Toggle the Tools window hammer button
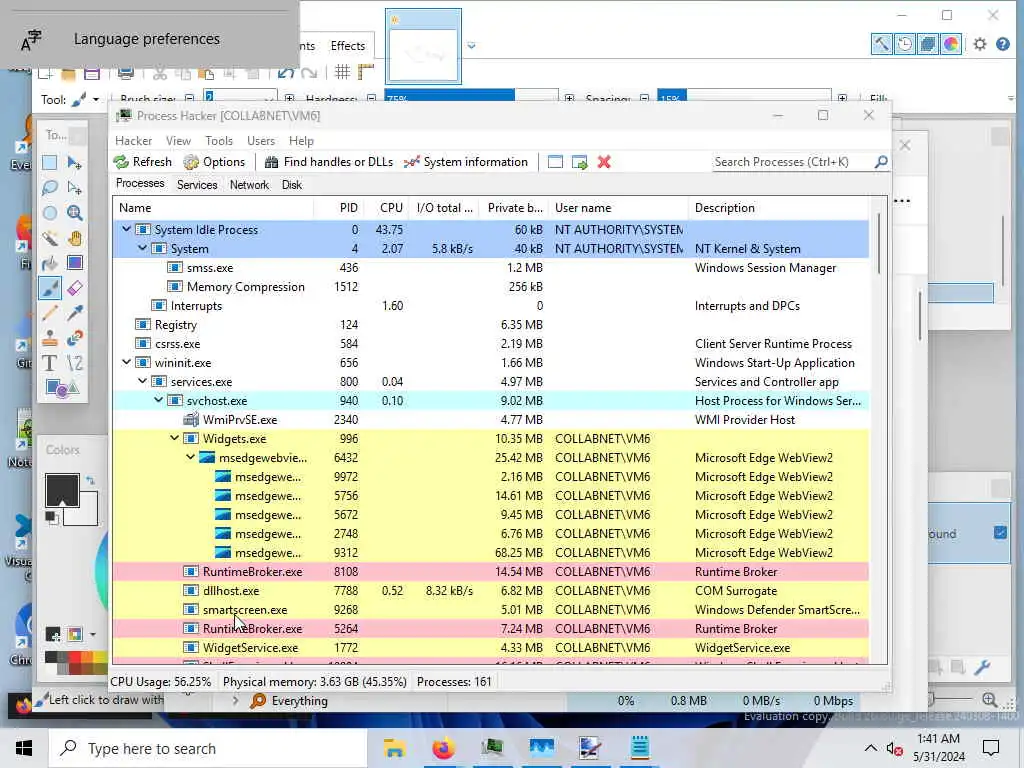Image resolution: width=1024 pixels, height=768 pixels. [882, 44]
